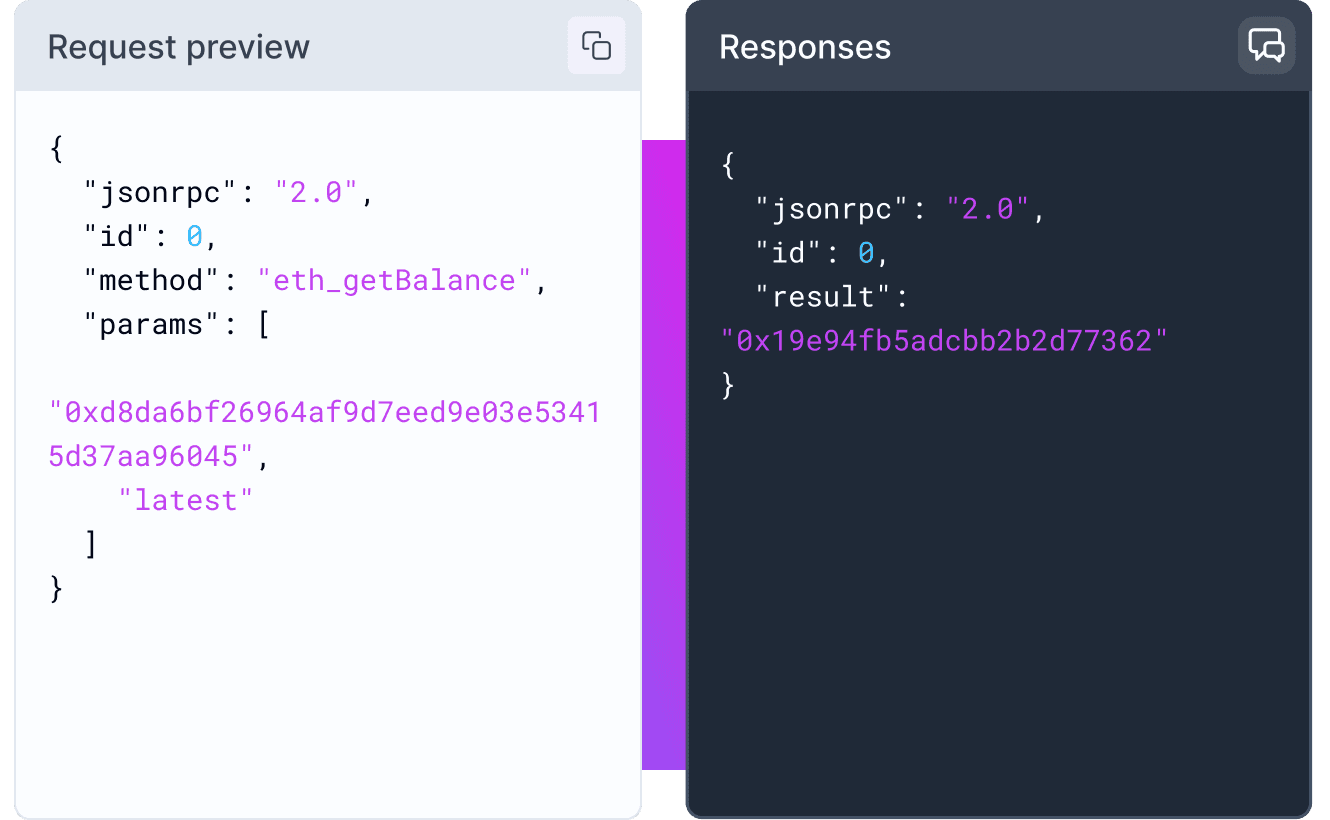Open the Responses chat bubbles icon
This screenshot has width=1330, height=820.
point(1267,46)
